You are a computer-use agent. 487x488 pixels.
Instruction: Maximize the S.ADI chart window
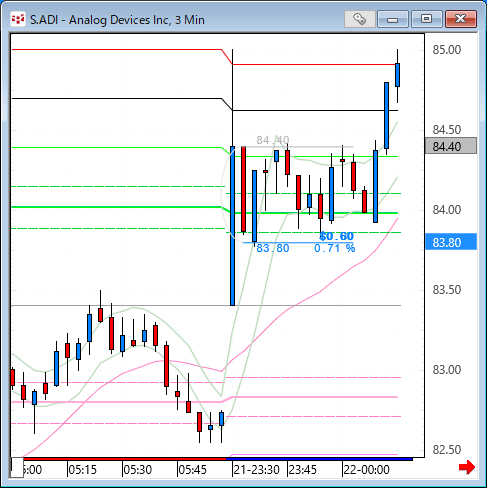[x=426, y=19]
